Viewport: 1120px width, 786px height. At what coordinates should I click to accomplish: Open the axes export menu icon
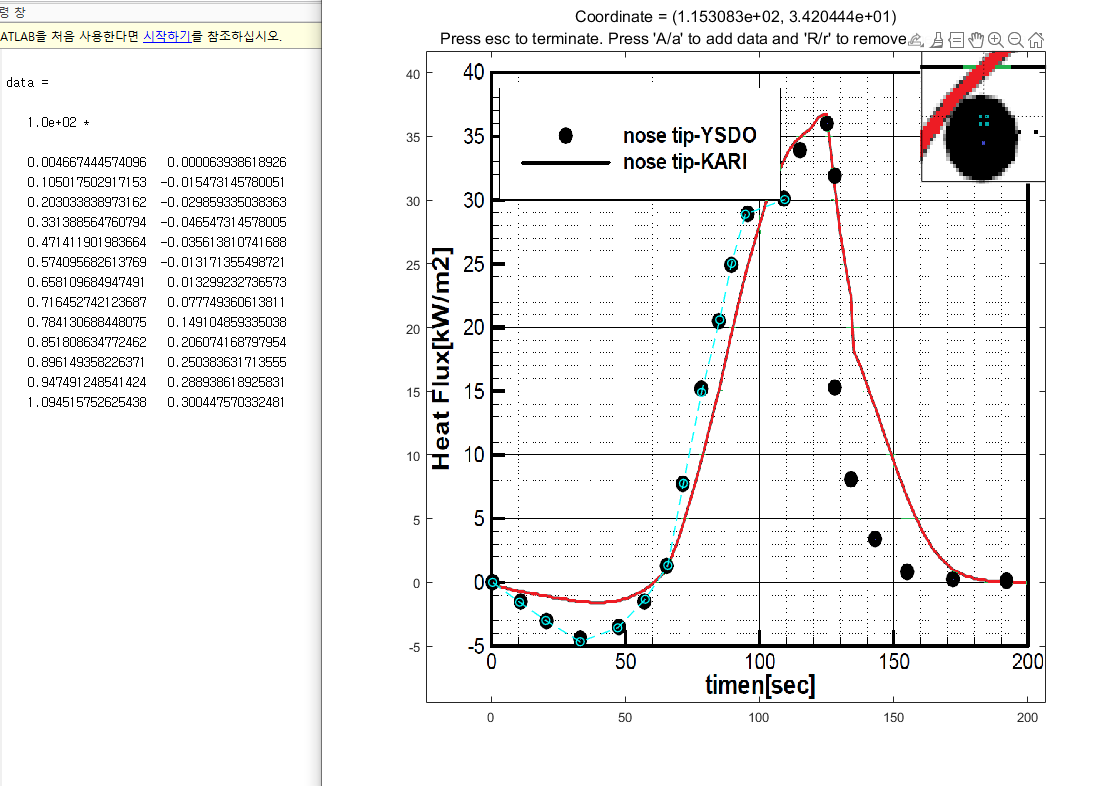click(x=916, y=40)
